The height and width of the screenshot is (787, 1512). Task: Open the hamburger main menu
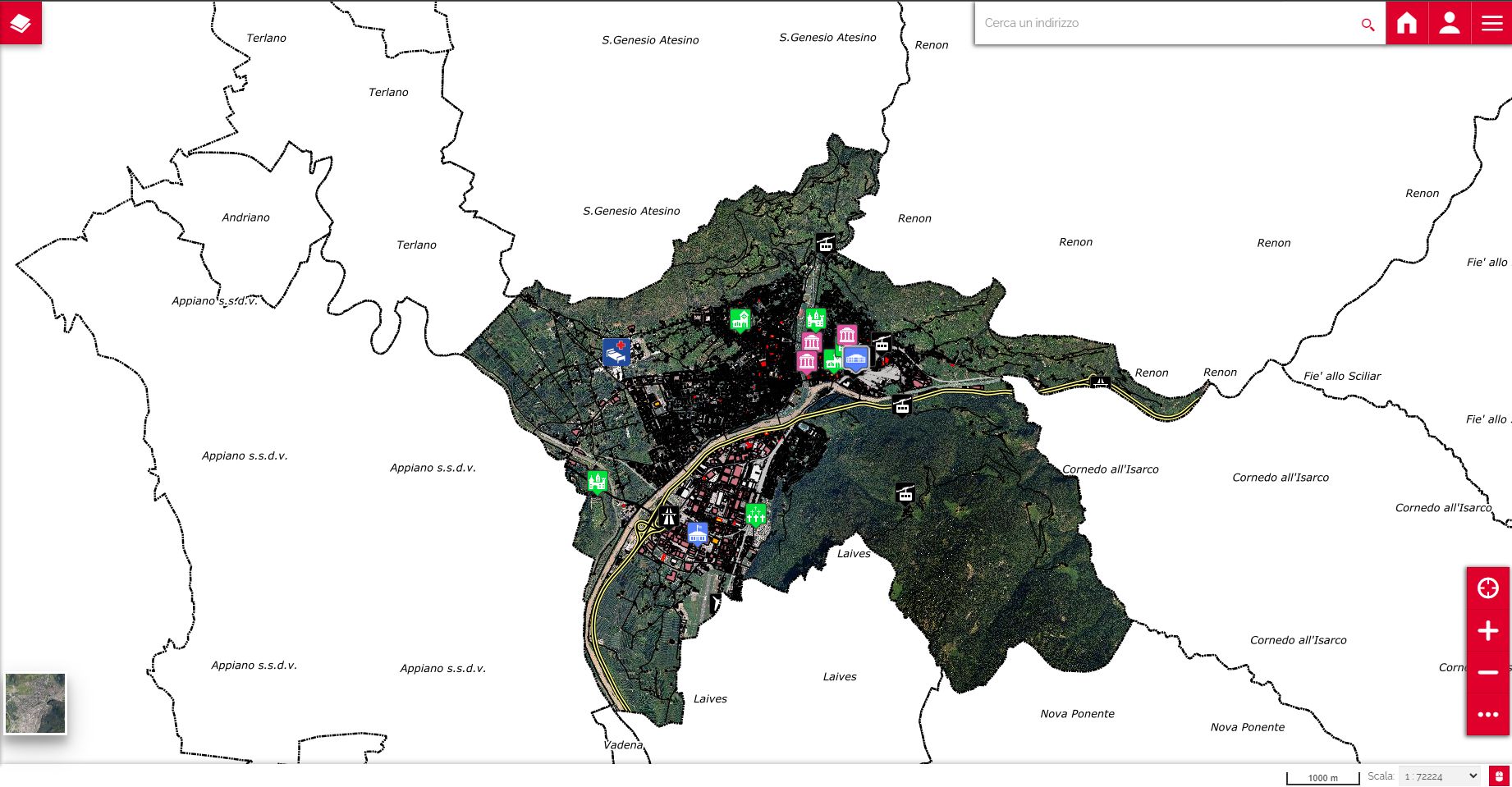pos(1491,23)
